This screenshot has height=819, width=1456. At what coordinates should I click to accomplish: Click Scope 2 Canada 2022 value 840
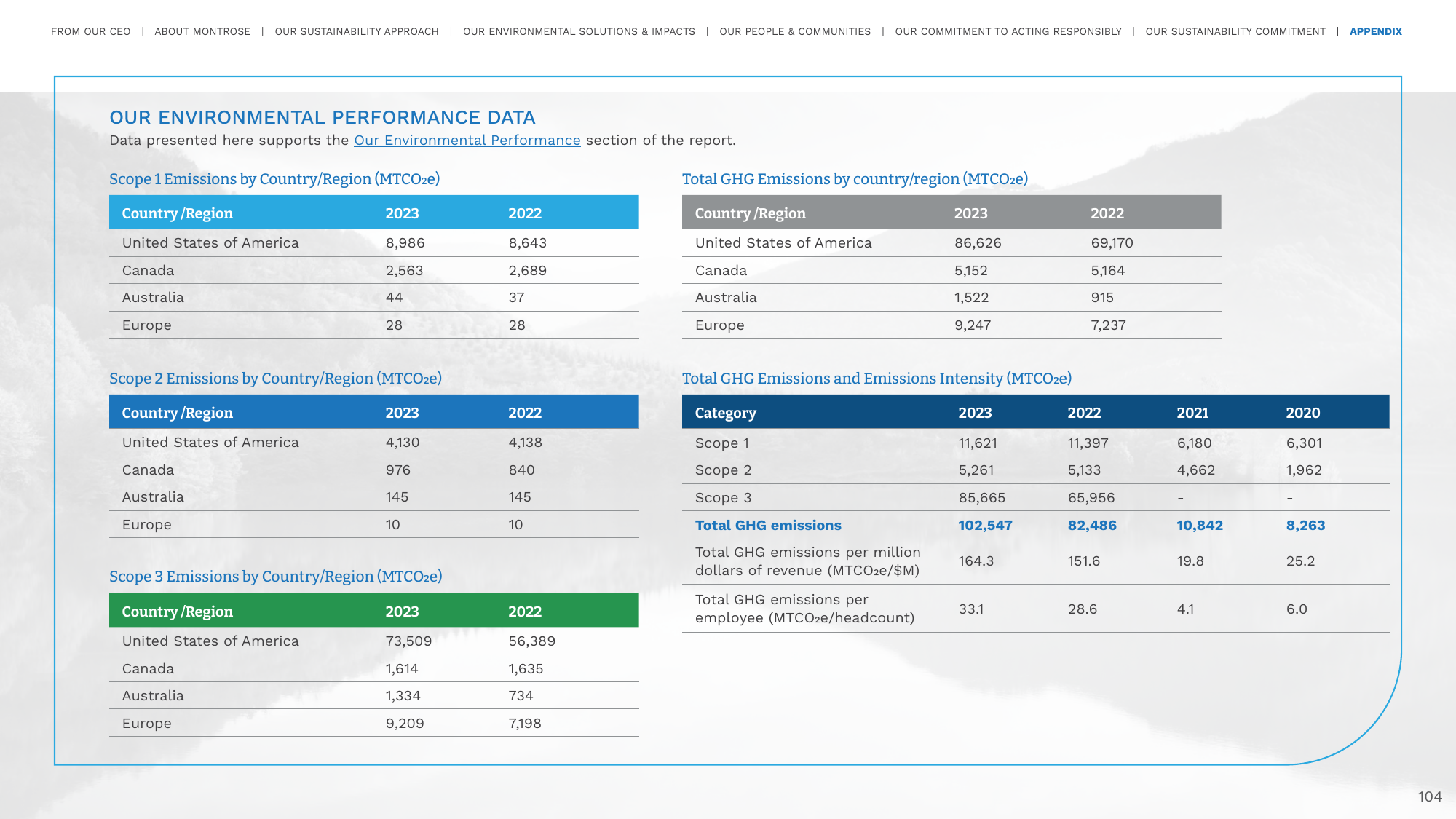(522, 470)
